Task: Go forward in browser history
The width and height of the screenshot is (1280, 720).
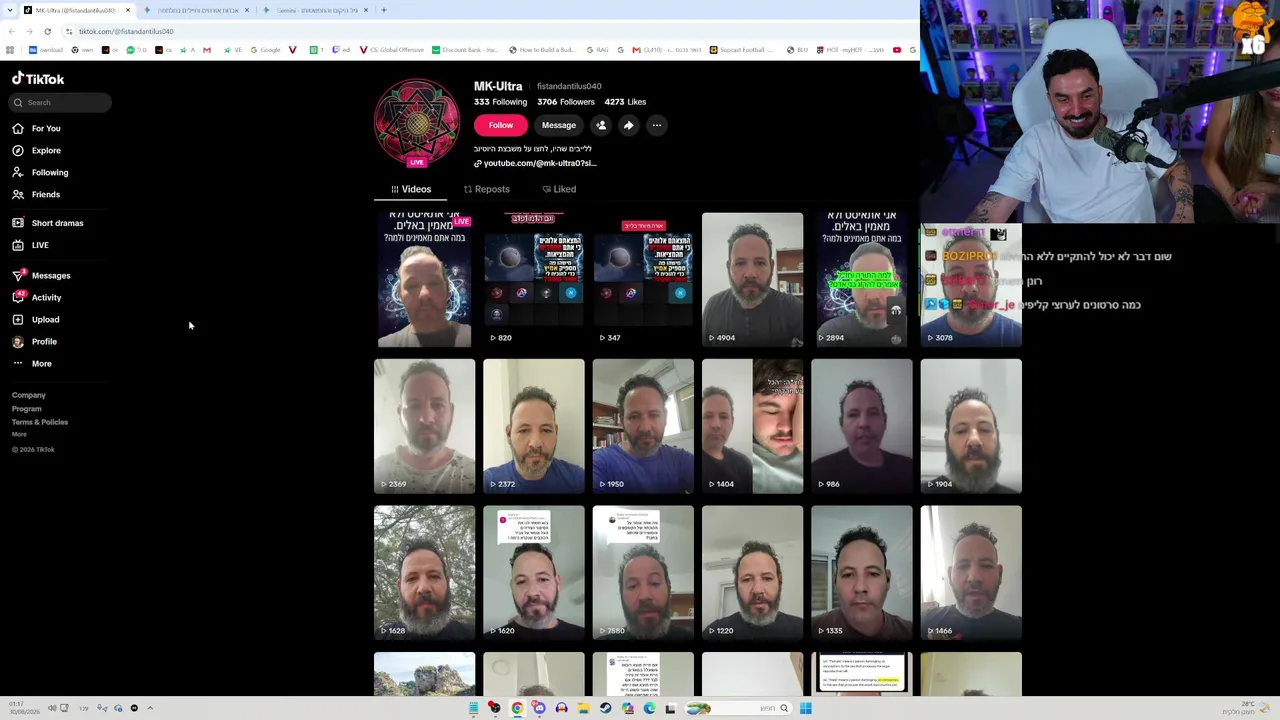Action: point(28,31)
